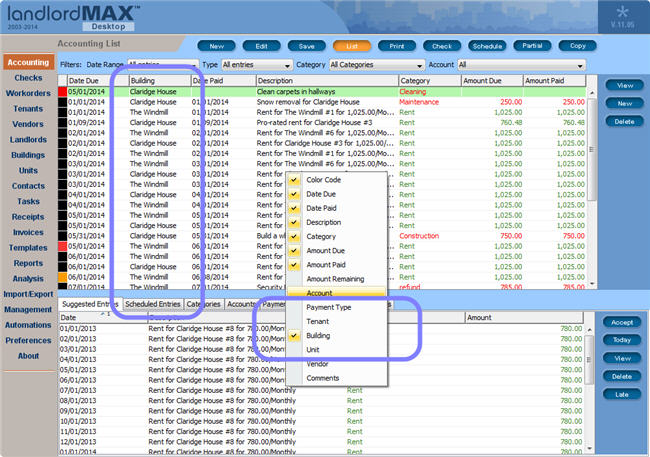Image resolution: width=650 pixels, height=457 pixels.
Task: Sort by Amount Due column header
Action: [x=492, y=81]
